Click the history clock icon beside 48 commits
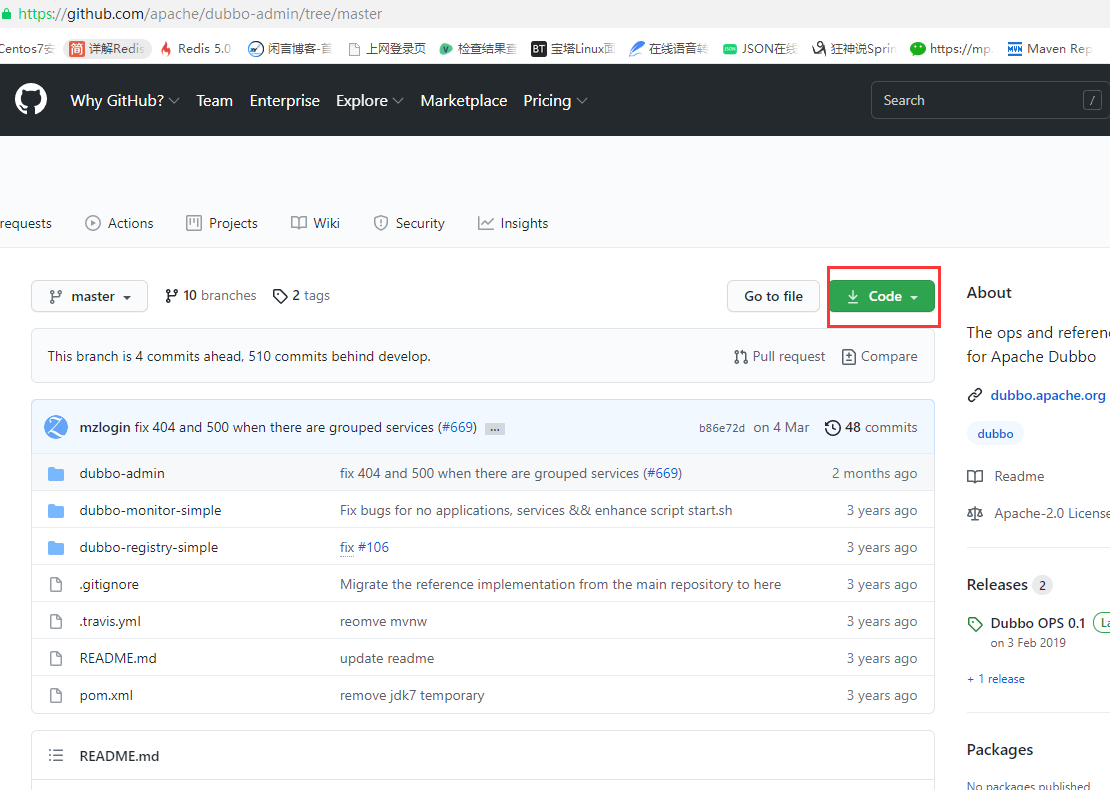 [x=832, y=428]
